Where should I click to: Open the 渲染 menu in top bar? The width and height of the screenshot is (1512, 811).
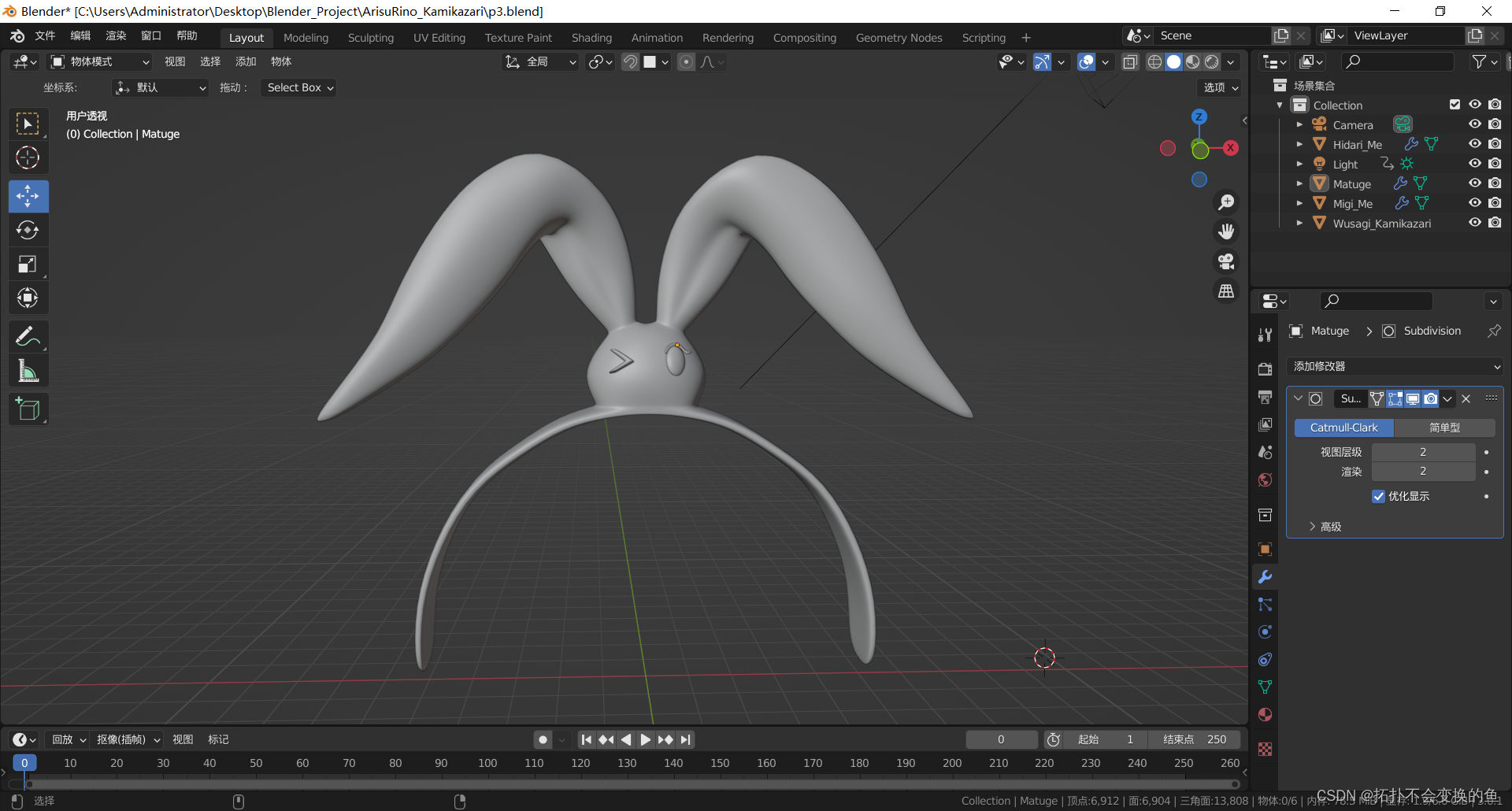(x=116, y=36)
